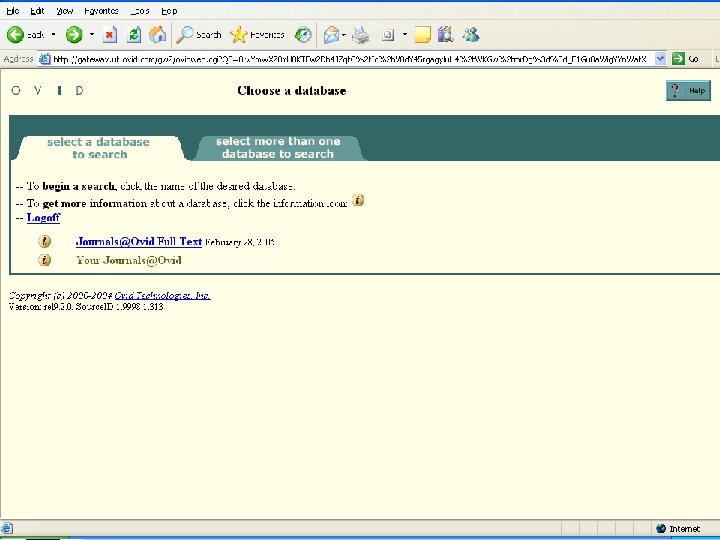Click the Mail envelope icon
This screenshot has height=540, width=720.
click(331, 34)
